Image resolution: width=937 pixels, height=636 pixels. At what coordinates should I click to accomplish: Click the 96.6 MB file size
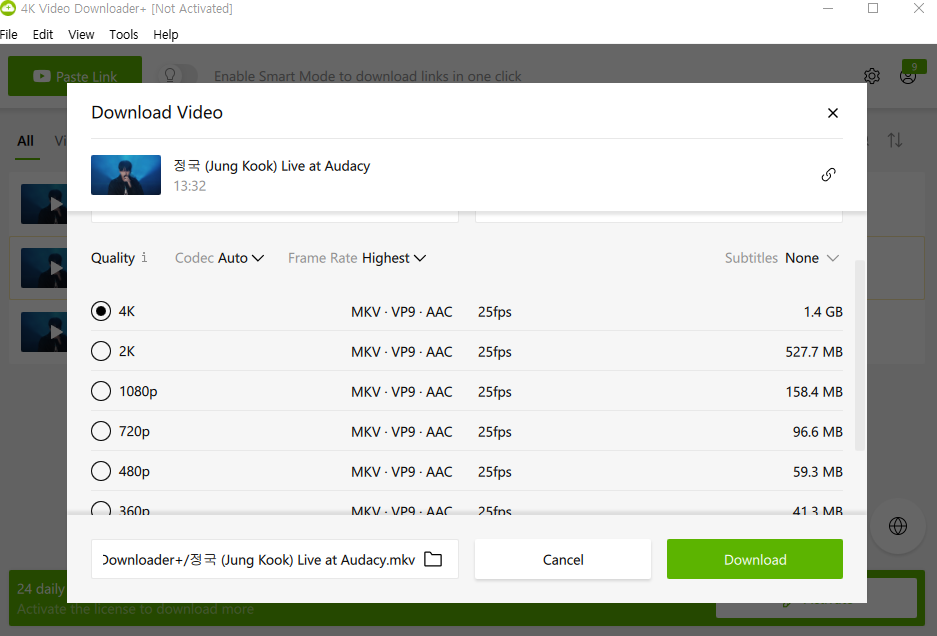point(817,432)
